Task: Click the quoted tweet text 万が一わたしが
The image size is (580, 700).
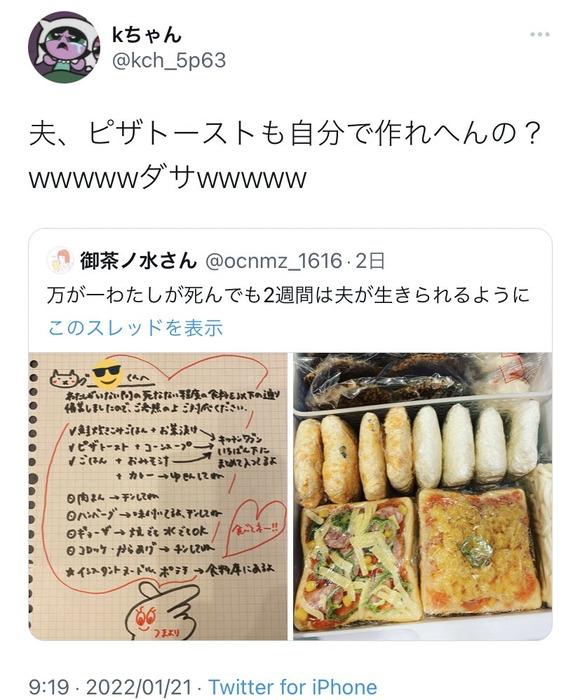Action: tap(288, 295)
